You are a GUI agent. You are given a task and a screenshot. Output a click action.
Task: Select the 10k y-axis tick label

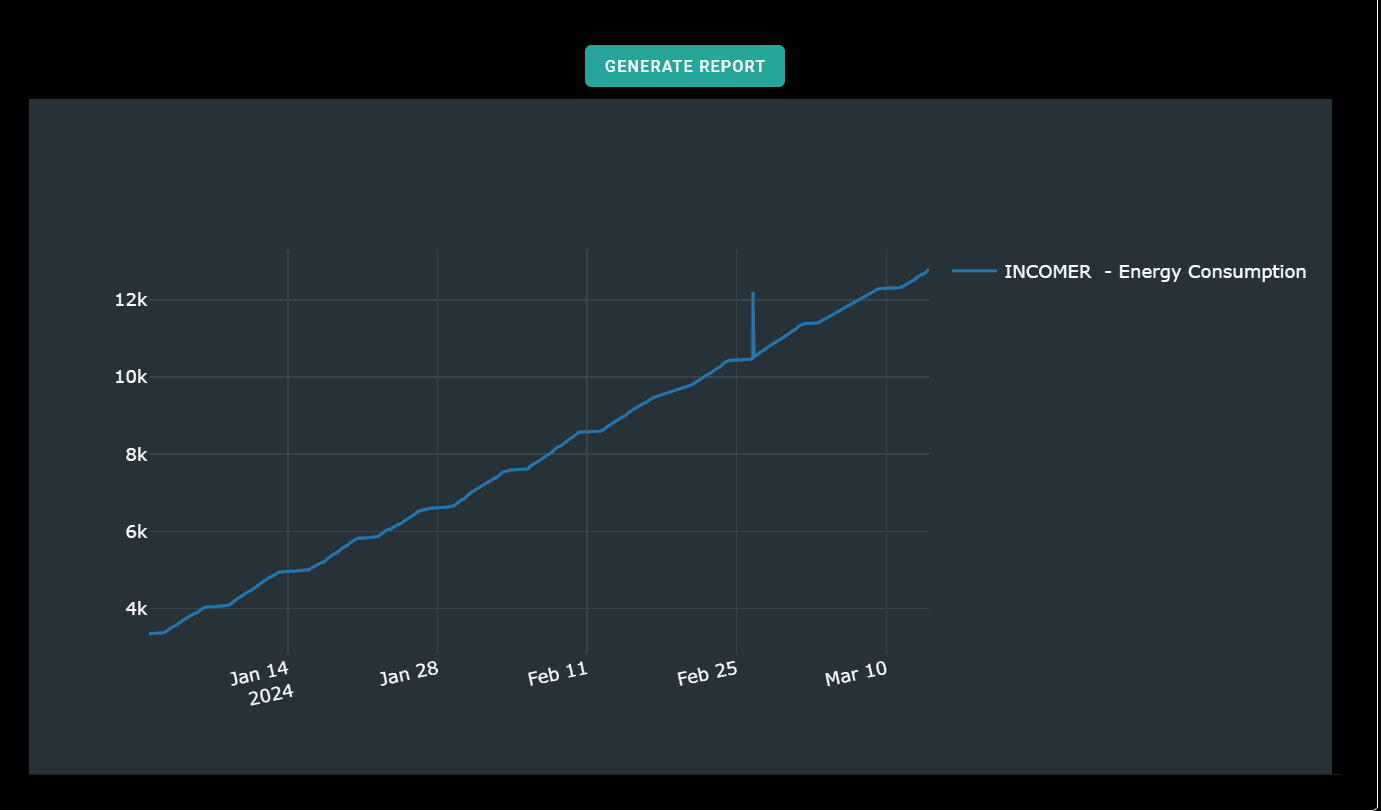[x=131, y=377]
